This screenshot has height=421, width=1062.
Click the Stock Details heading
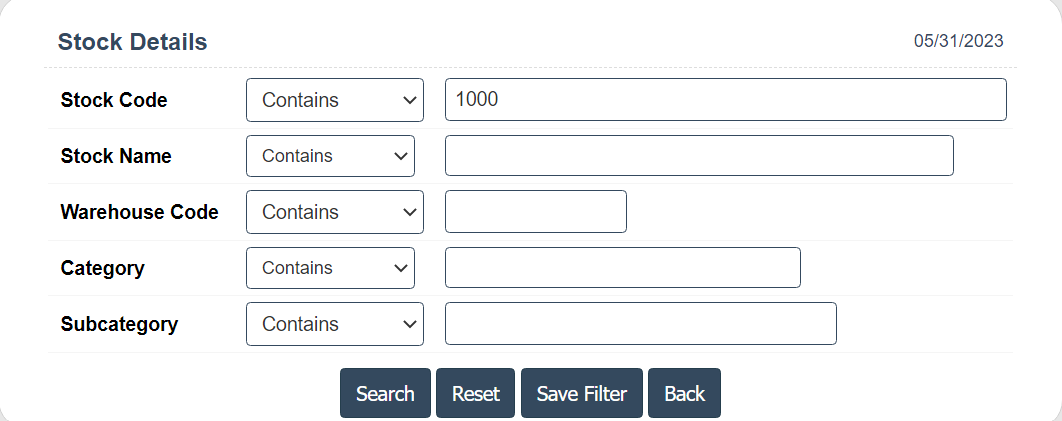coord(132,42)
